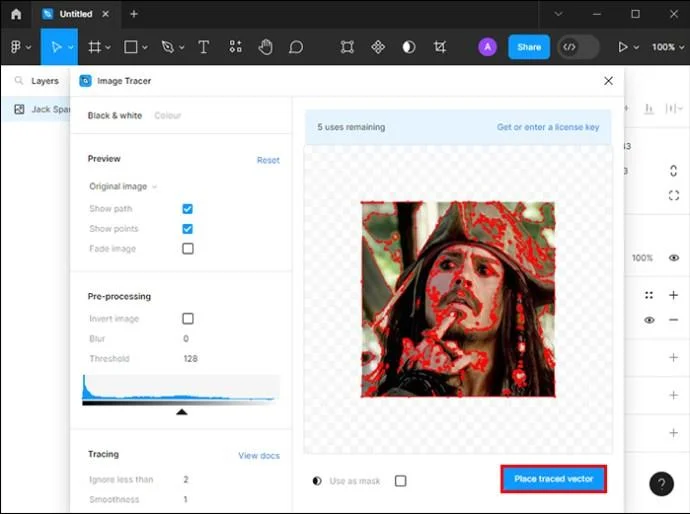Click the Blur value field
Viewport: 690px width, 514px height.
tap(186, 338)
